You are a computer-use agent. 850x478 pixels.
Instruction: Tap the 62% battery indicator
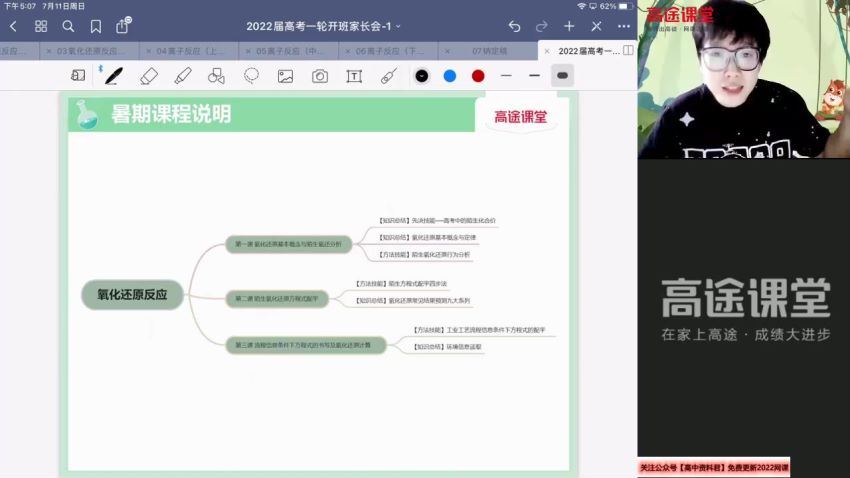(x=616, y=7)
